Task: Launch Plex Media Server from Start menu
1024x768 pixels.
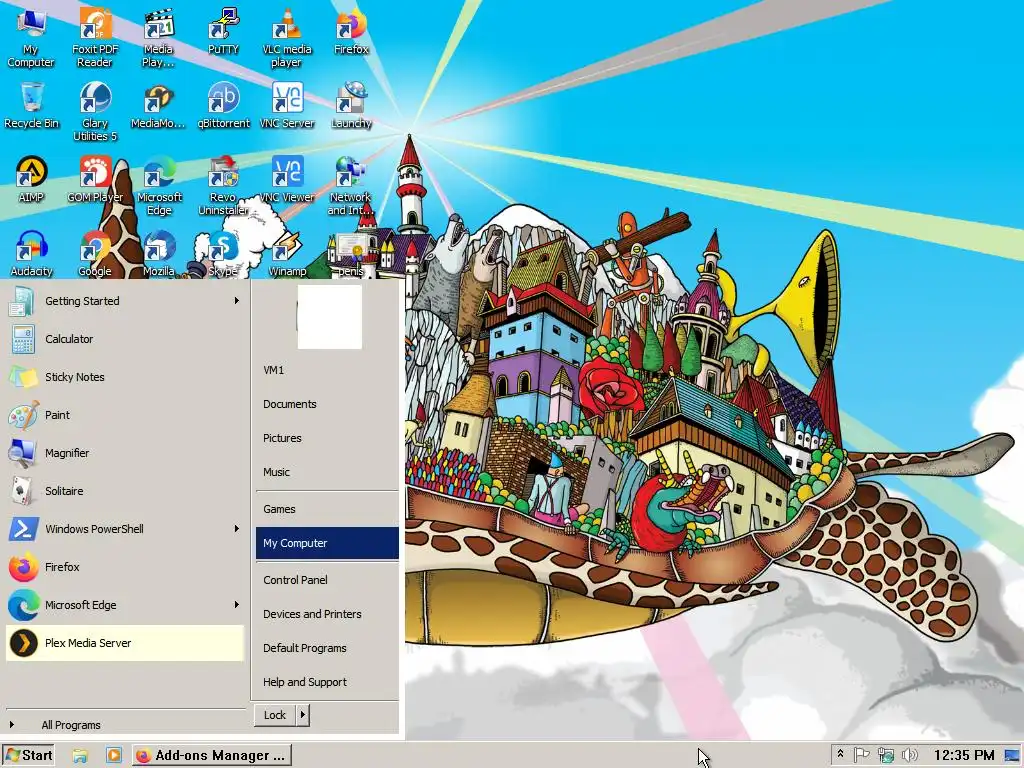Action: pyautogui.click(x=124, y=643)
